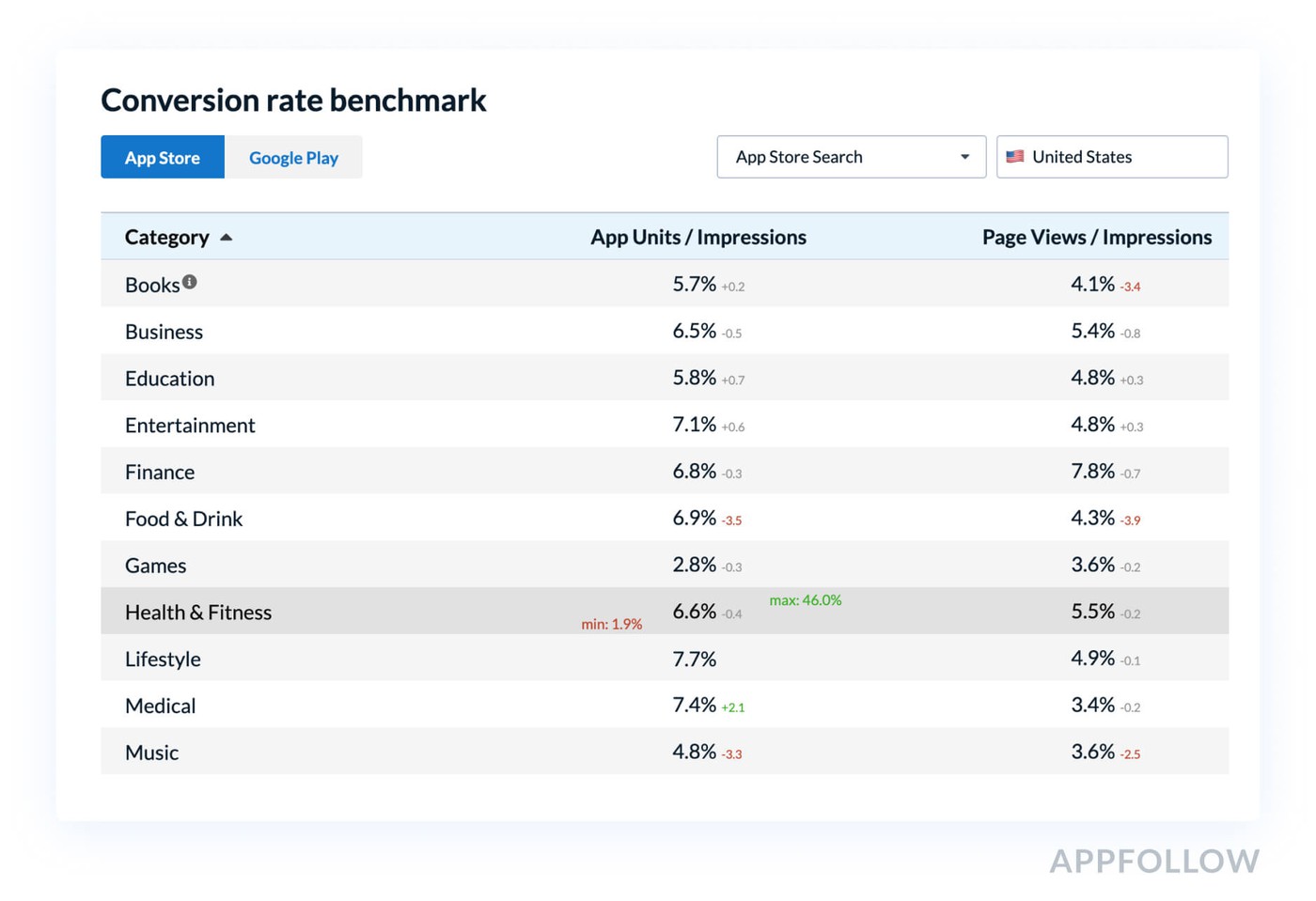Click the max: 46.0% label
This screenshot has height=901, width=1316.
(806, 600)
